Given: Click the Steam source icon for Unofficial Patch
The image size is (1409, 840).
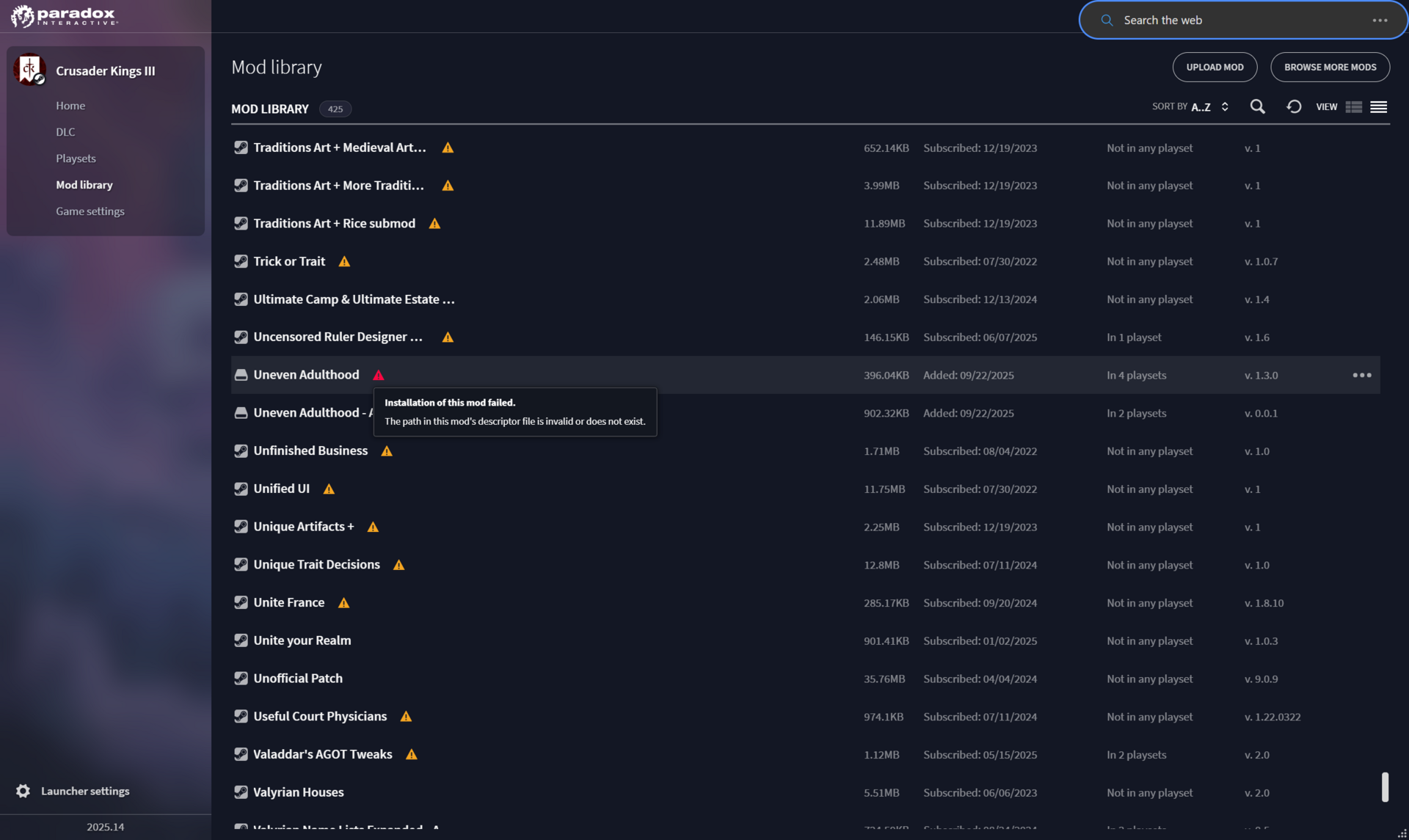Looking at the screenshot, I should point(241,679).
